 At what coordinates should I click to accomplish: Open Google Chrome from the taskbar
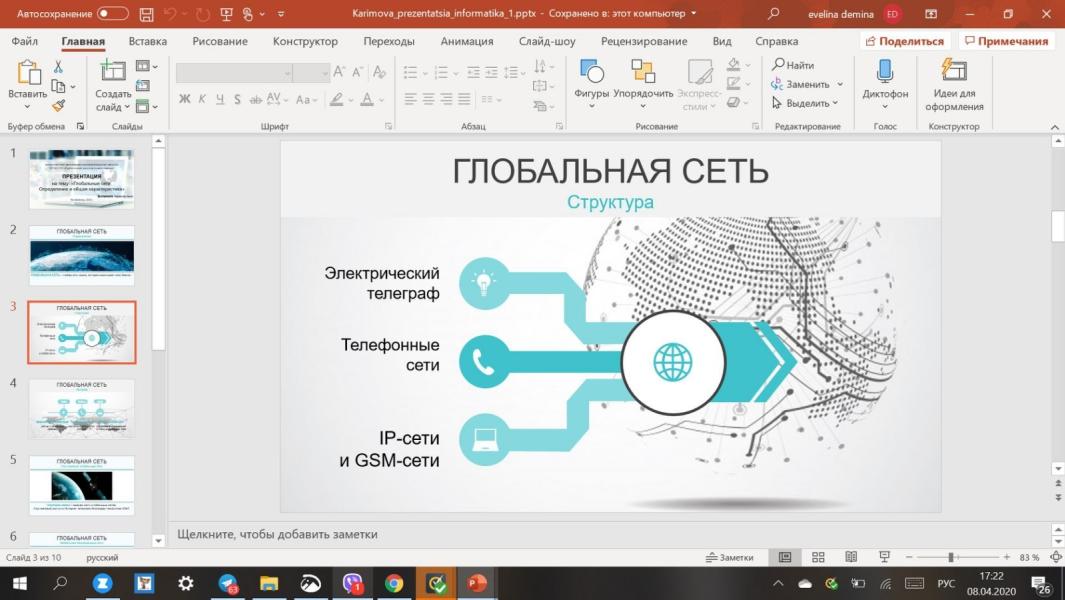[393, 583]
